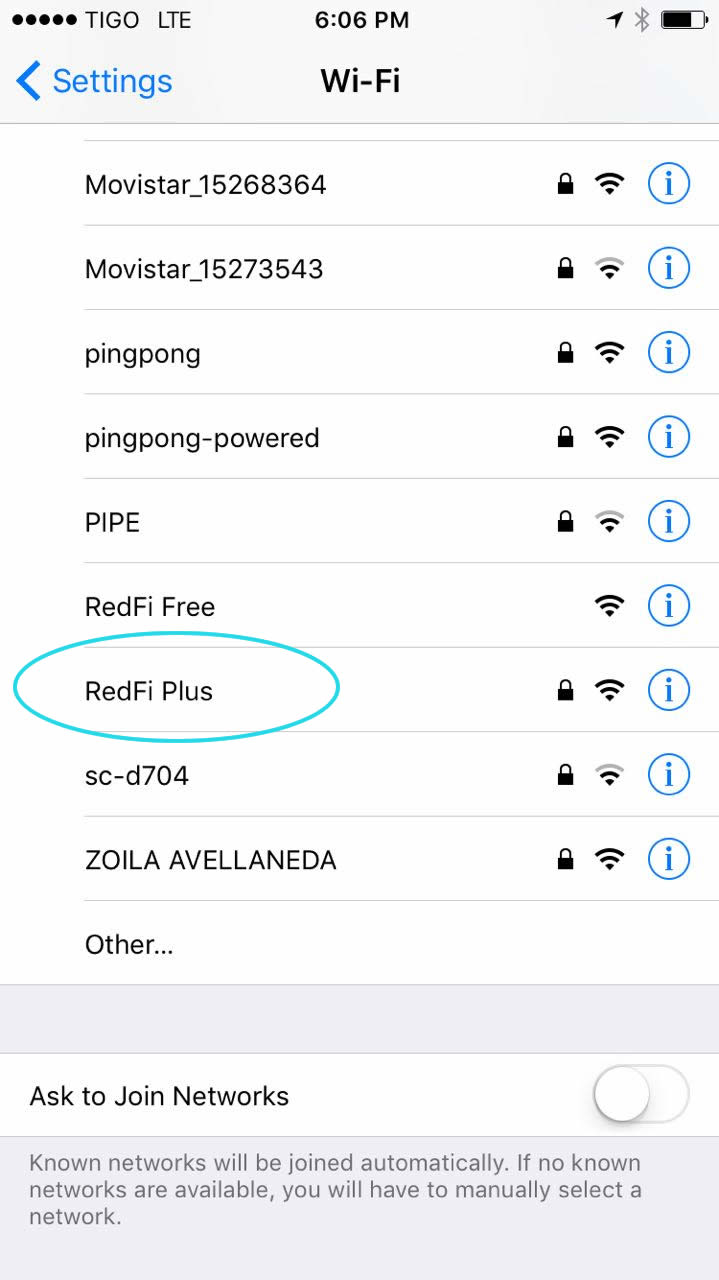Join the RedFi Plus network
This screenshot has width=719, height=1280.
point(150,690)
